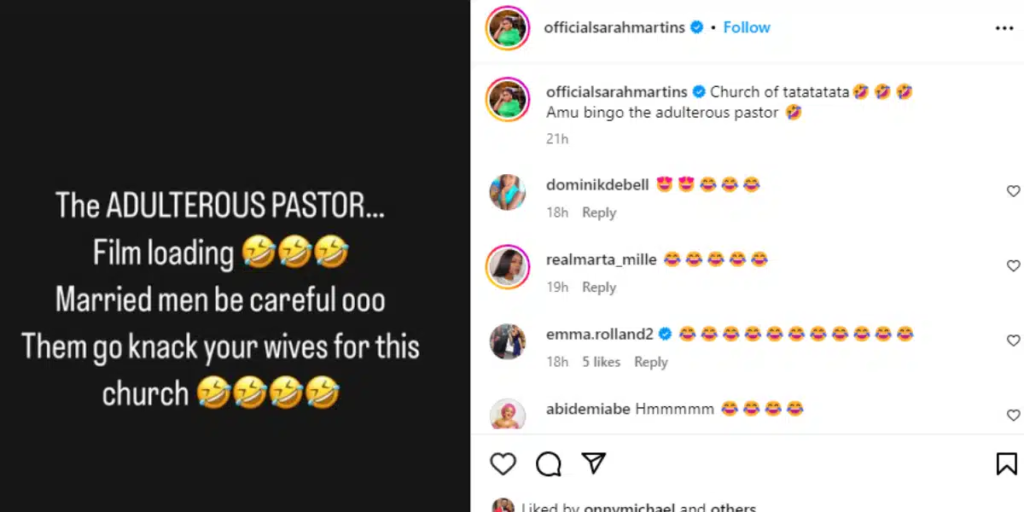Screen dimensions: 1024x512
Task: Like the post with heart icon
Action: (503, 464)
